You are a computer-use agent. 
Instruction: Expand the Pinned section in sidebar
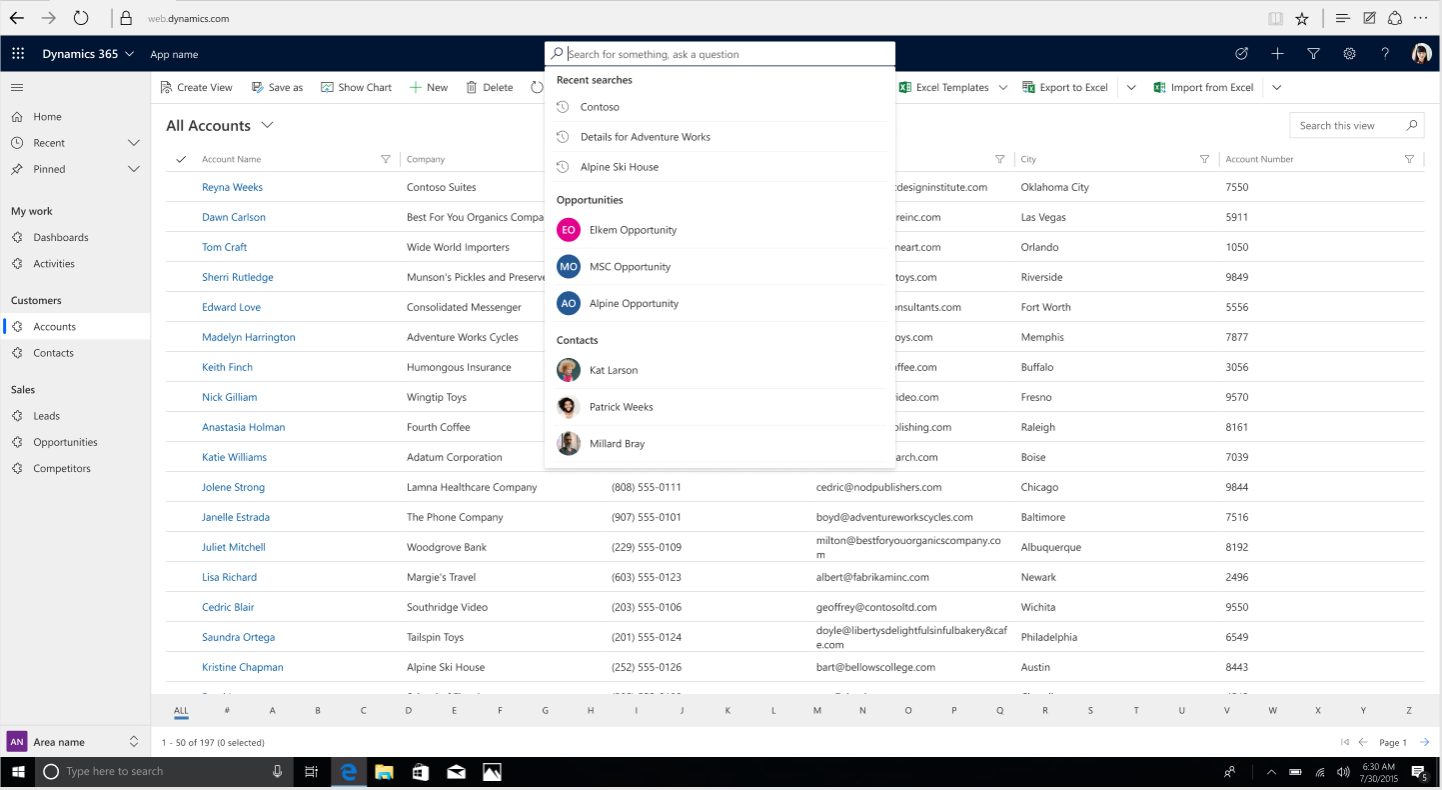point(134,169)
